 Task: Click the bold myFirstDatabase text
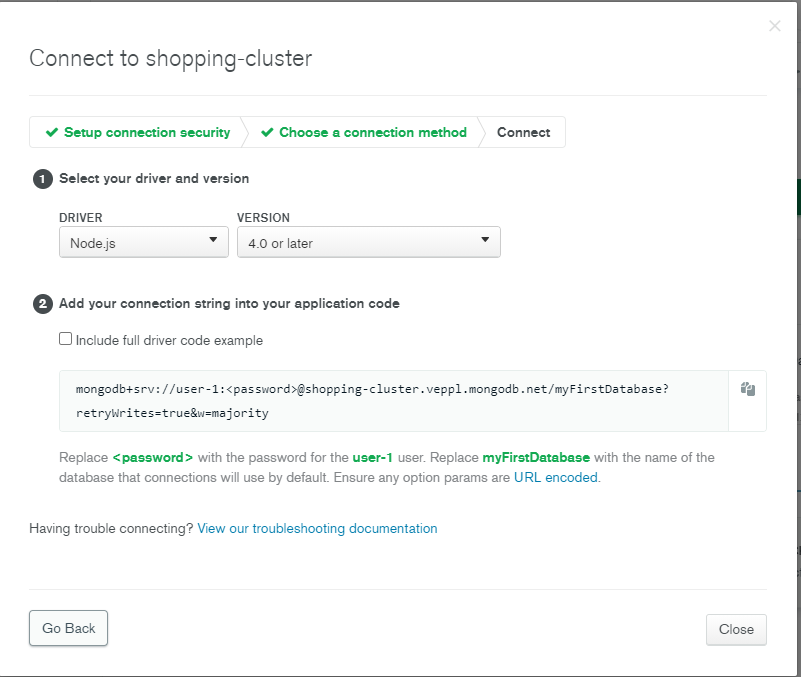(x=536, y=458)
